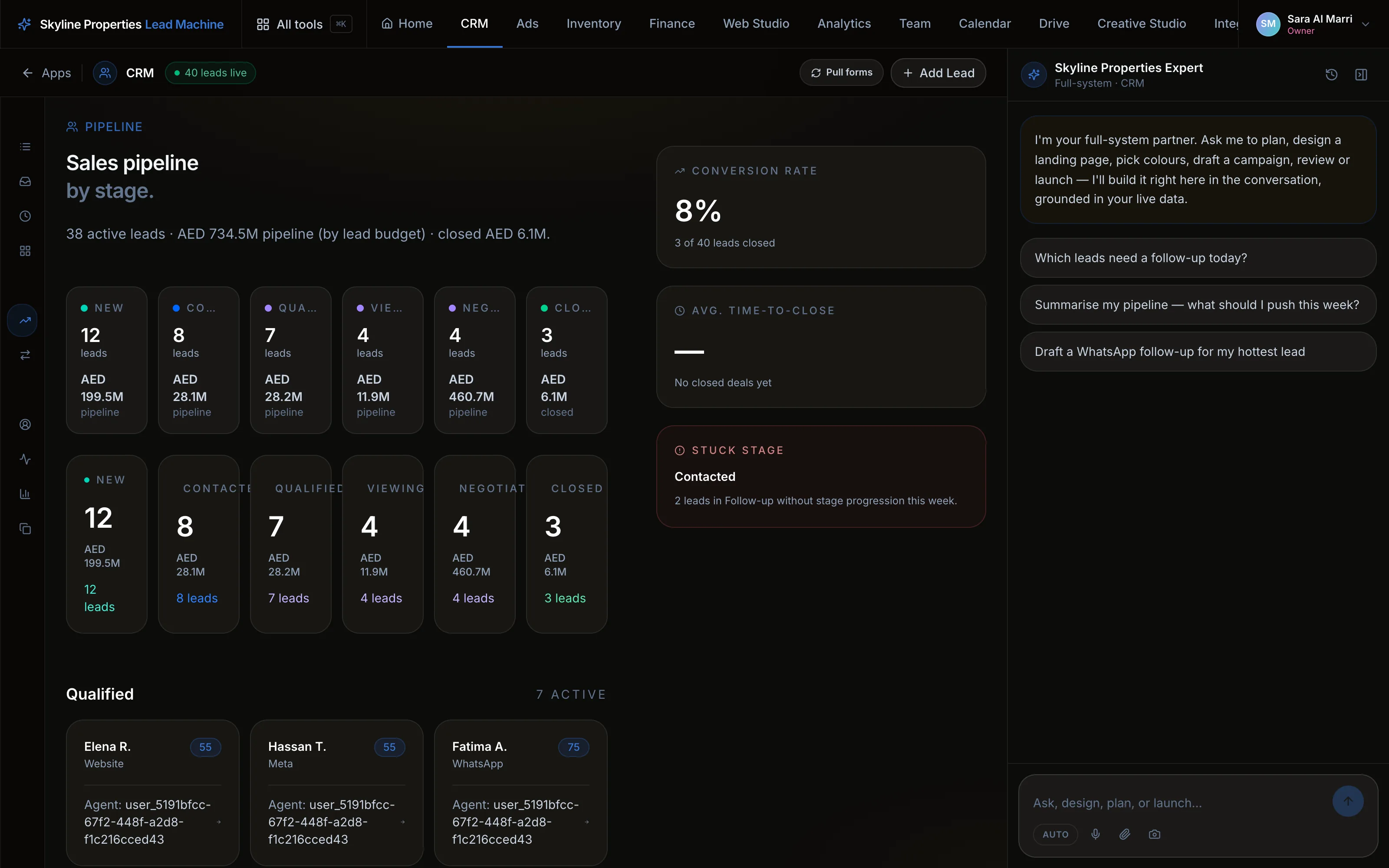This screenshot has height=868, width=1389.
Task: Open the All tools launcher
Action: pyautogui.click(x=304, y=24)
